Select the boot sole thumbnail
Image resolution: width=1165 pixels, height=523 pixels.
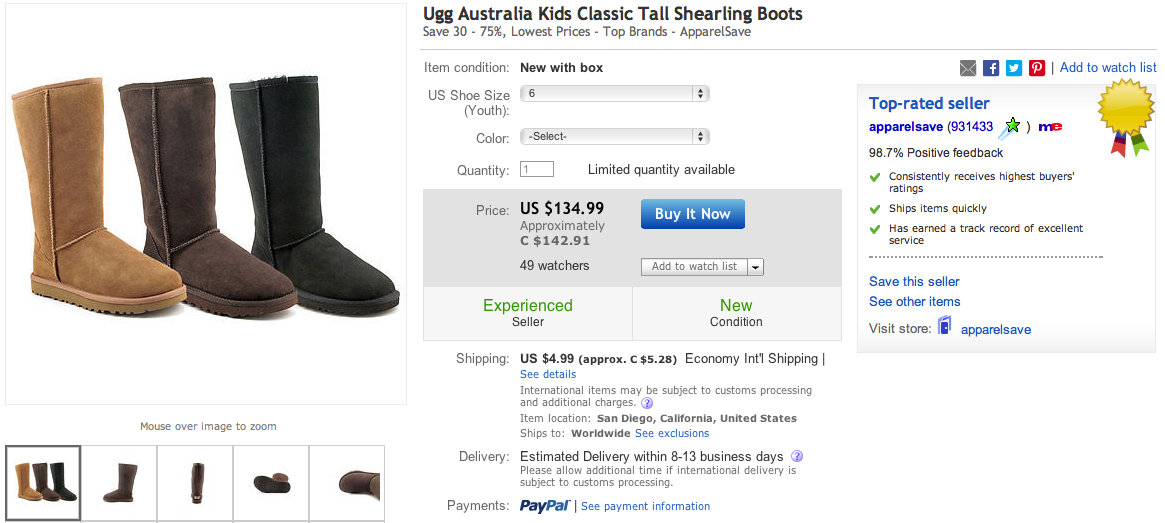pos(271,483)
